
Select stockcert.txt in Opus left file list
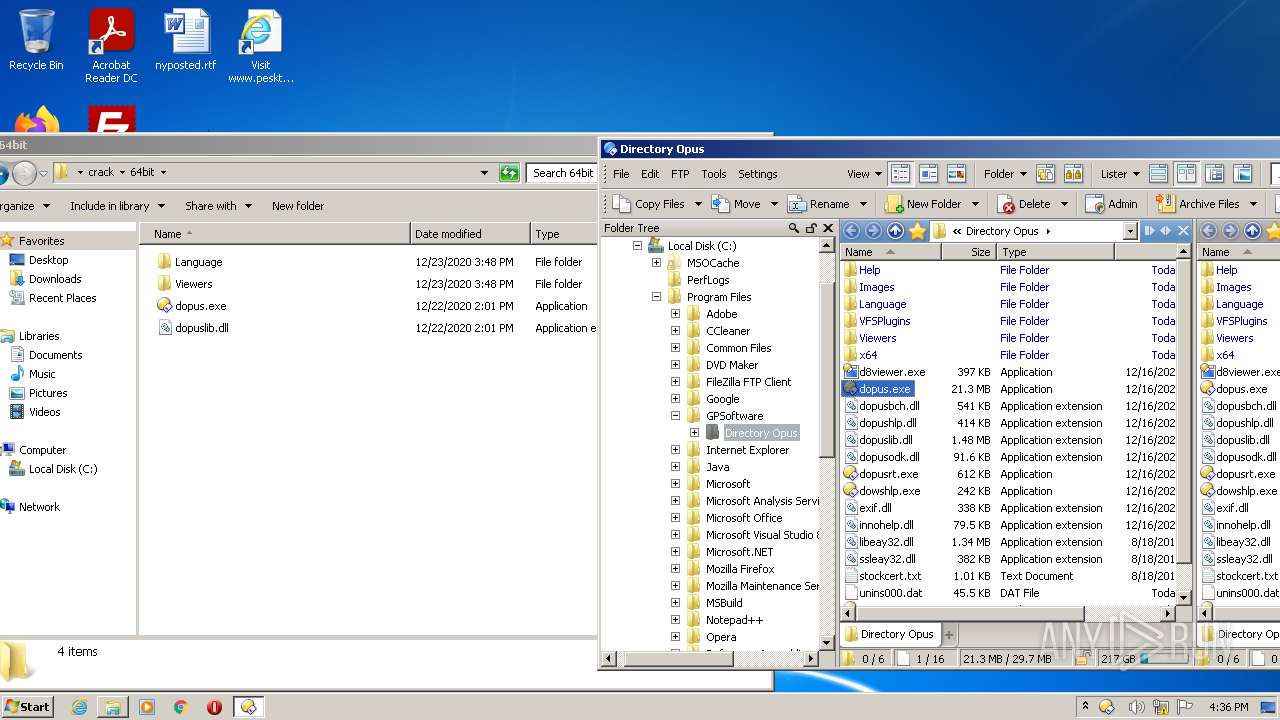pyautogui.click(x=890, y=576)
